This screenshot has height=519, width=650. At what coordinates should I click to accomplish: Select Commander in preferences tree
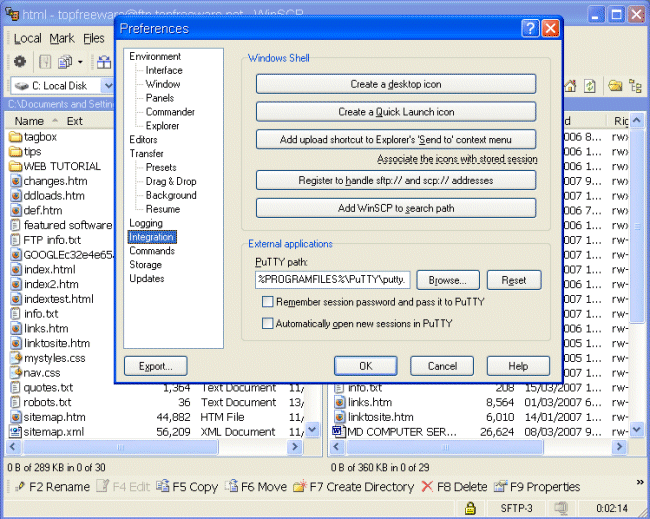pyautogui.click(x=170, y=112)
